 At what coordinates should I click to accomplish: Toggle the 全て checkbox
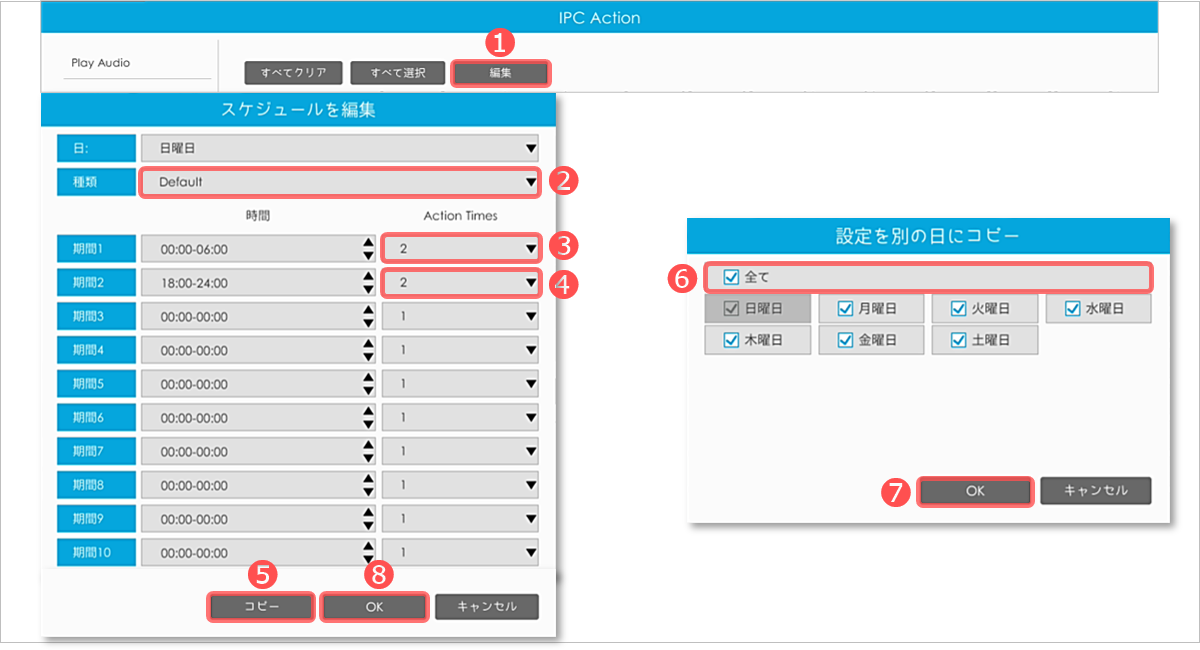(731, 276)
